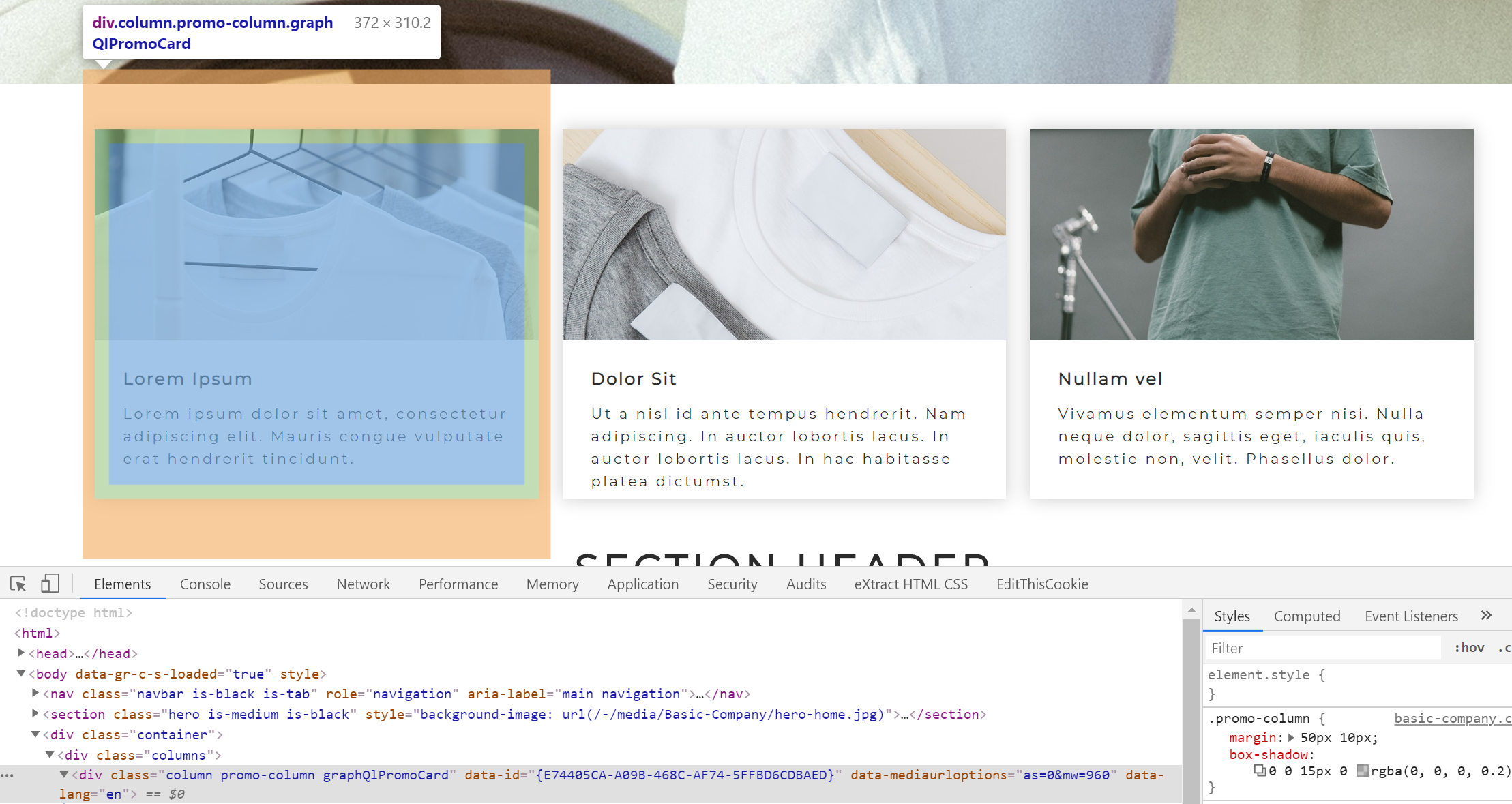
Task: Collapse the div container node
Action: coord(35,734)
